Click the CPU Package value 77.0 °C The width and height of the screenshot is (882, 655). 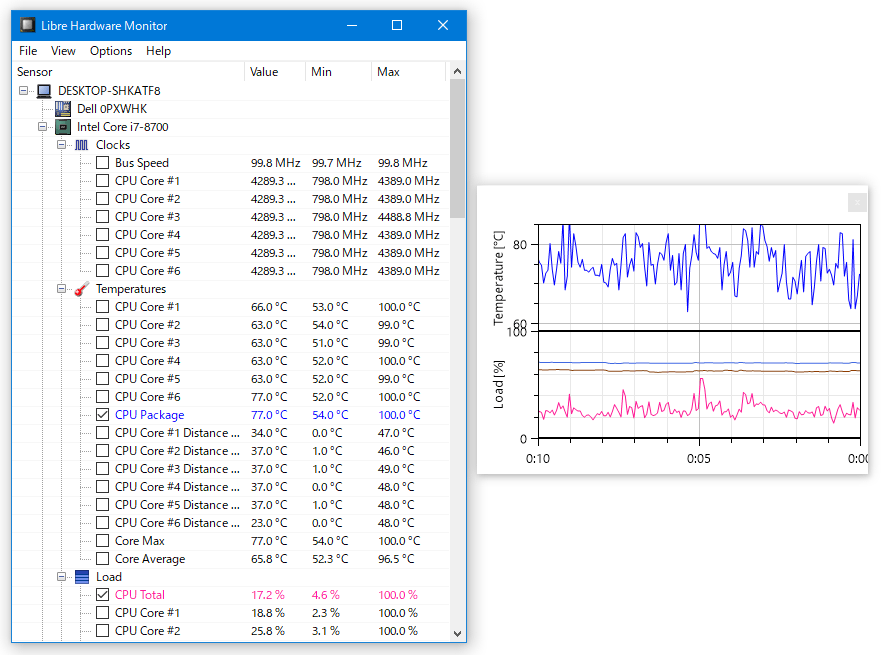(x=269, y=415)
